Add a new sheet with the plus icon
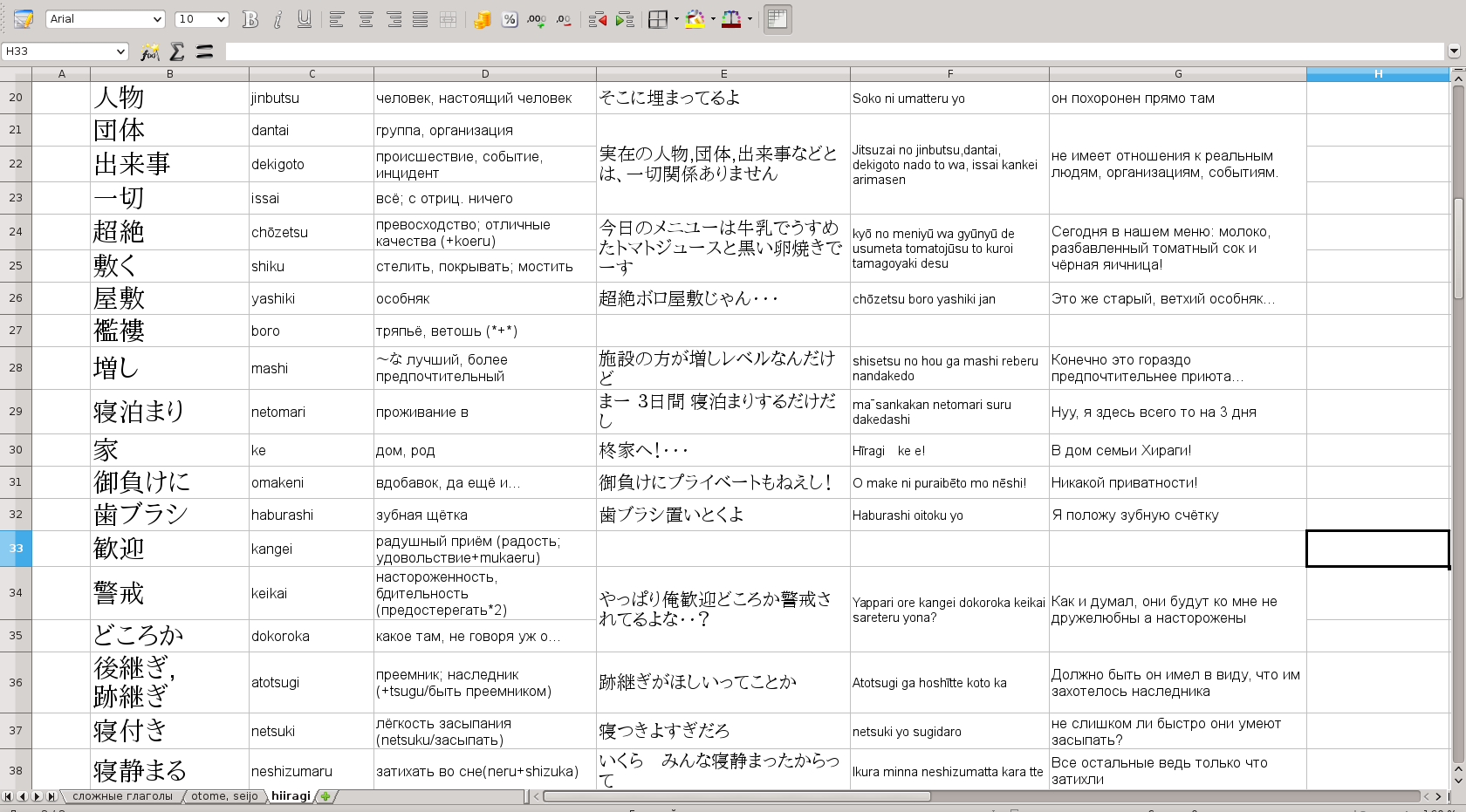 pyautogui.click(x=325, y=796)
